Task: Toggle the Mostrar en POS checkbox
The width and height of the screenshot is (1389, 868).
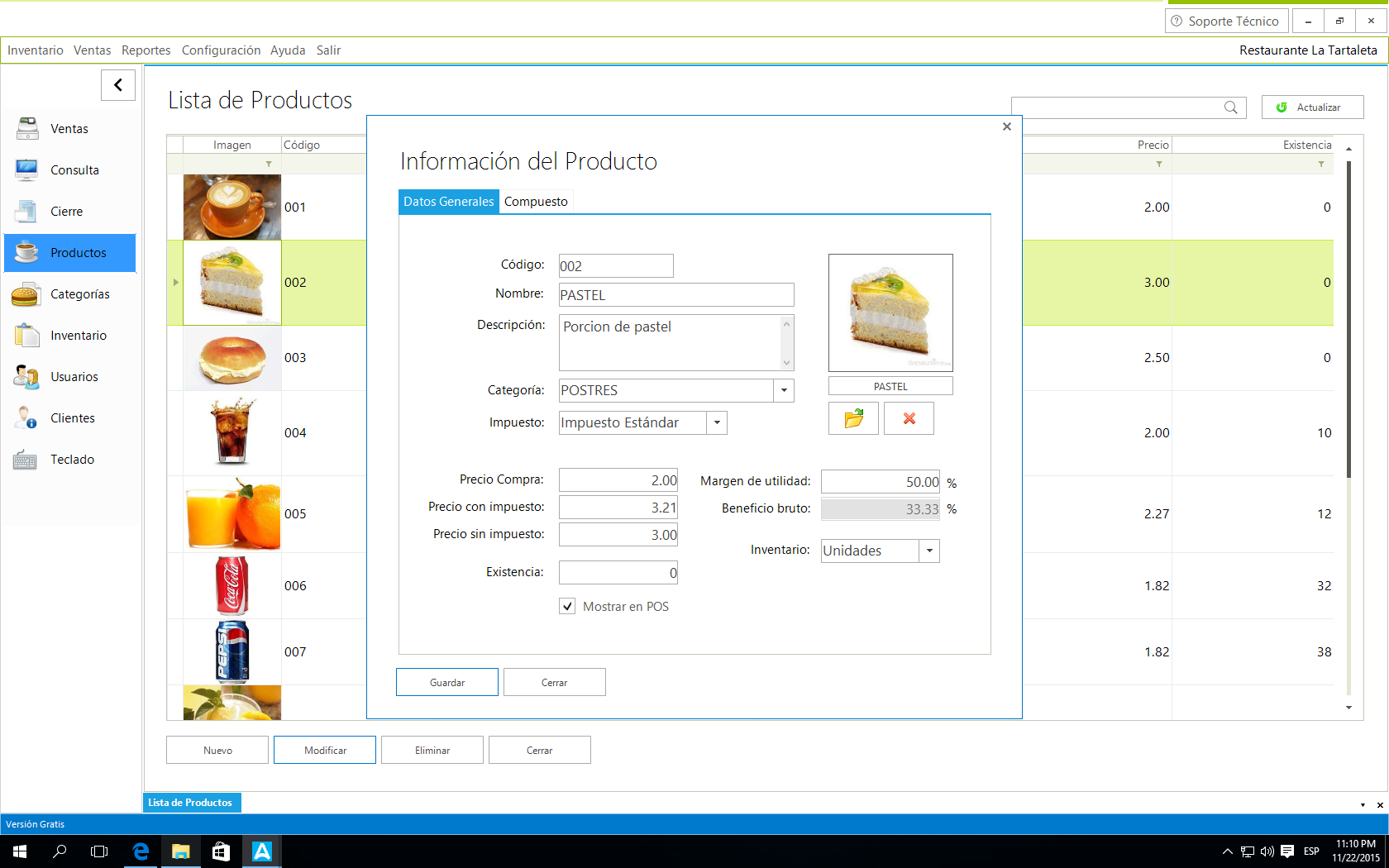Action: [567, 606]
